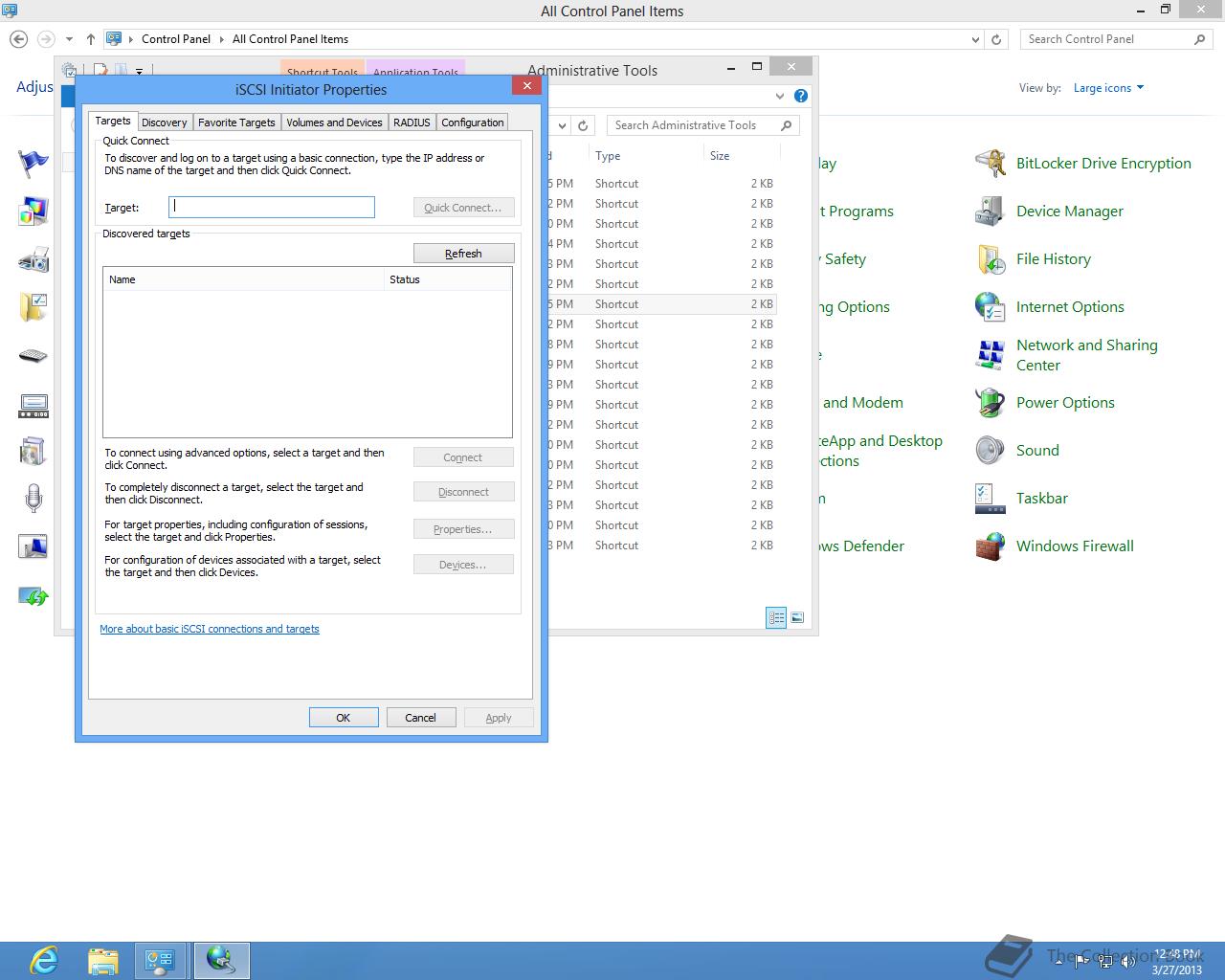The image size is (1225, 980).
Task: Open the RADIUS tab
Action: tap(412, 122)
